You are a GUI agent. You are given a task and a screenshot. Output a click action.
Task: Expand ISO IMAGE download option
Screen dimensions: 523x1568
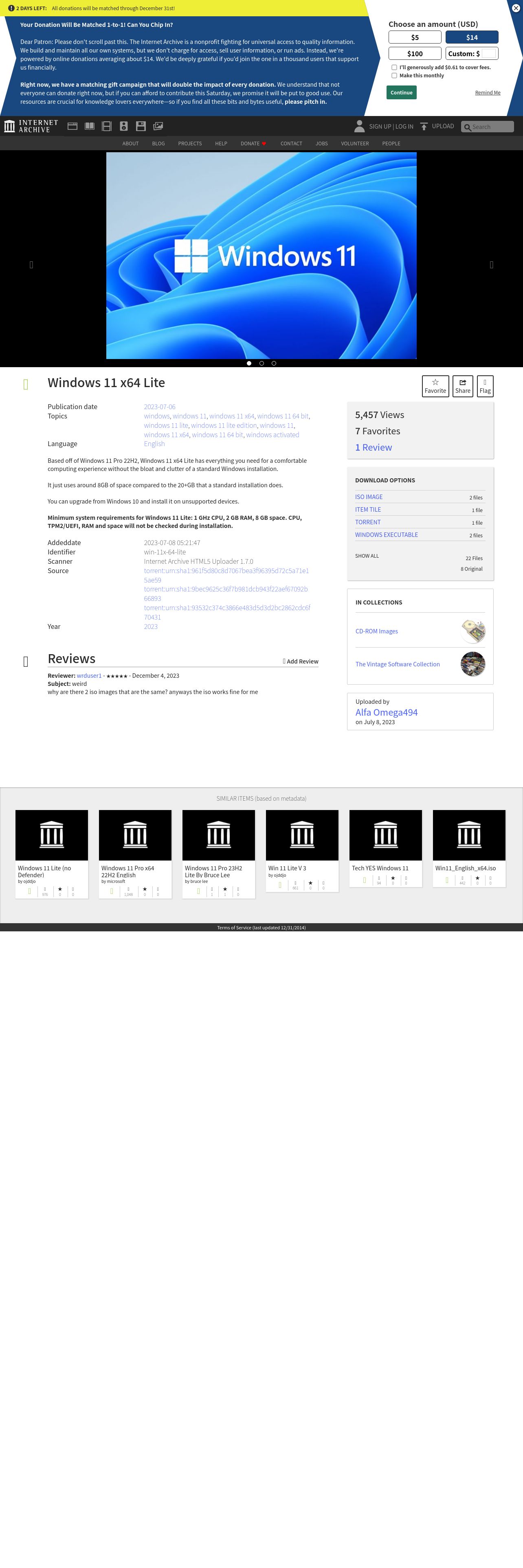coord(369,497)
